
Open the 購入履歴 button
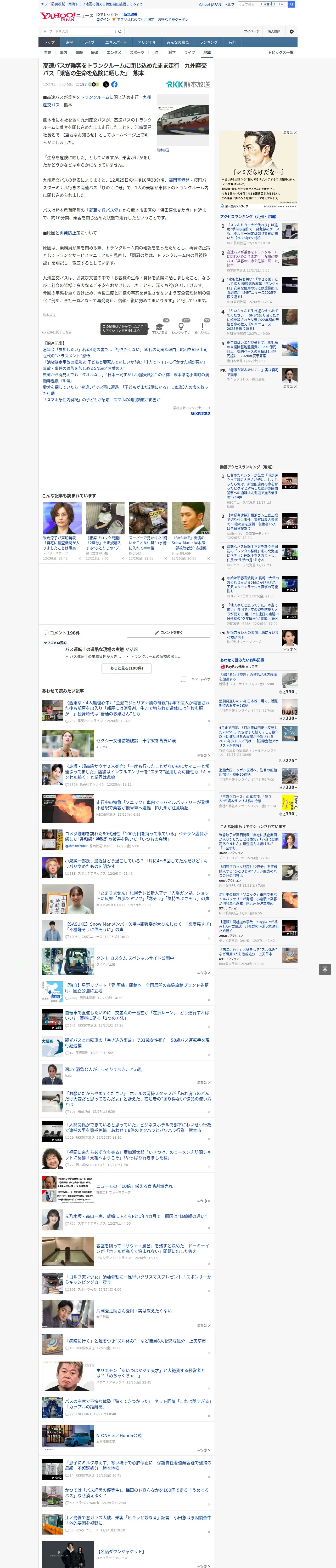pos(273,32)
